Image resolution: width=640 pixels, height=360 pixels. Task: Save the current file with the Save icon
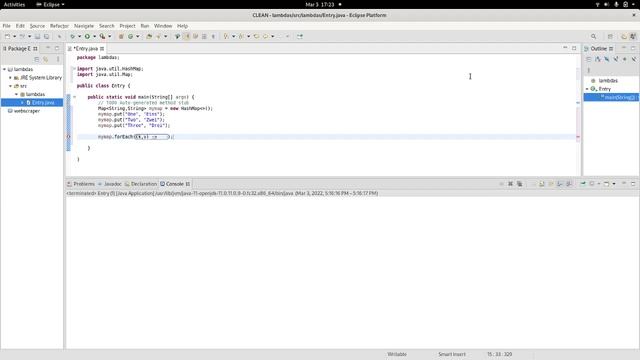pos(37,36)
